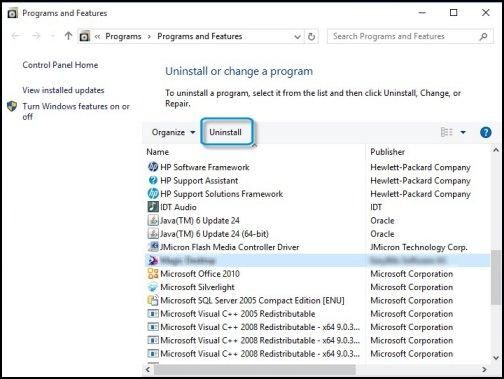The width and height of the screenshot is (504, 379).
Task: Select the Visual C++ 2005 Redistributable icon
Action: click(153, 314)
